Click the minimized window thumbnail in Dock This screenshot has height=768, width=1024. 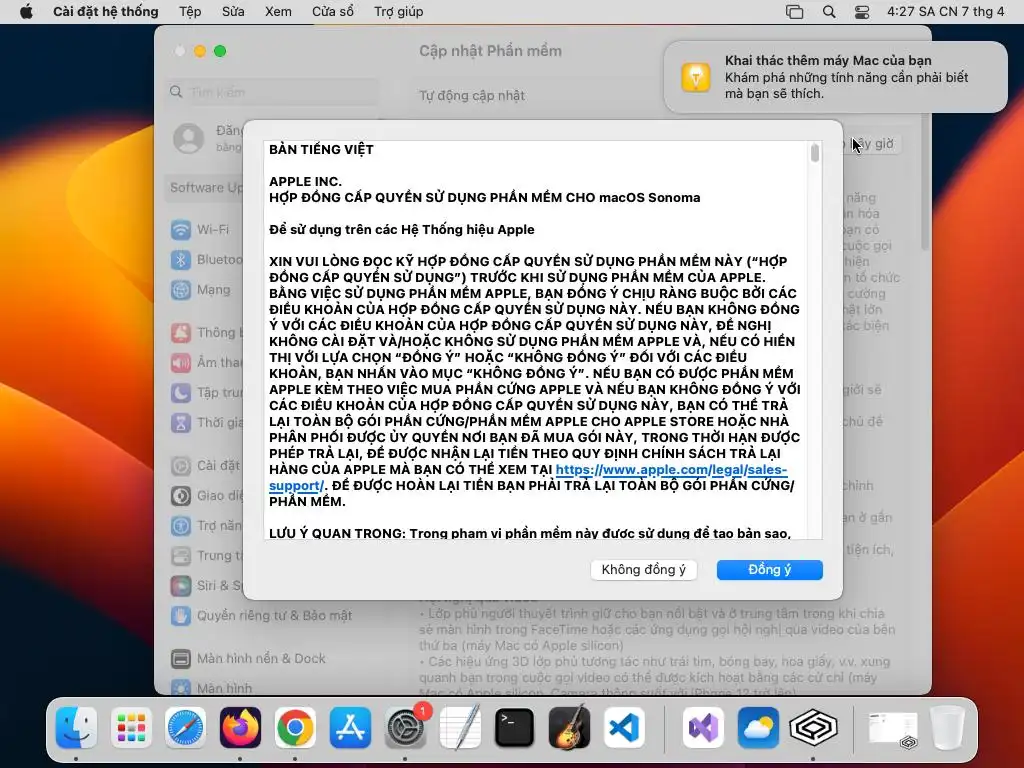[x=893, y=728]
